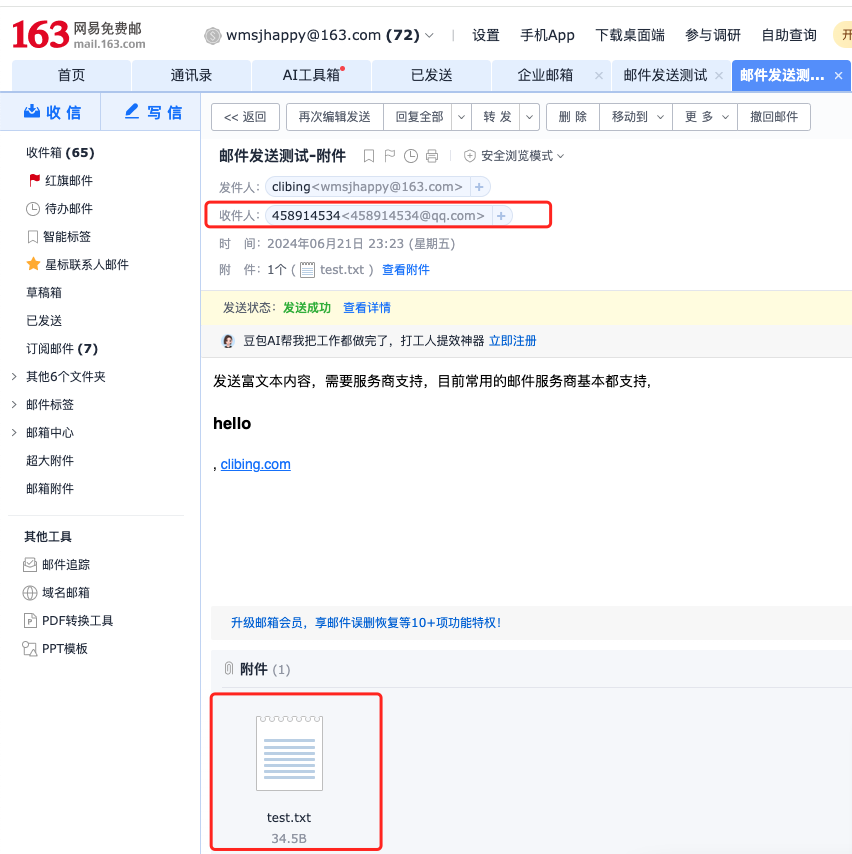Set a reminder with the clock icon
This screenshot has width=852, height=854.
pyautogui.click(x=411, y=156)
